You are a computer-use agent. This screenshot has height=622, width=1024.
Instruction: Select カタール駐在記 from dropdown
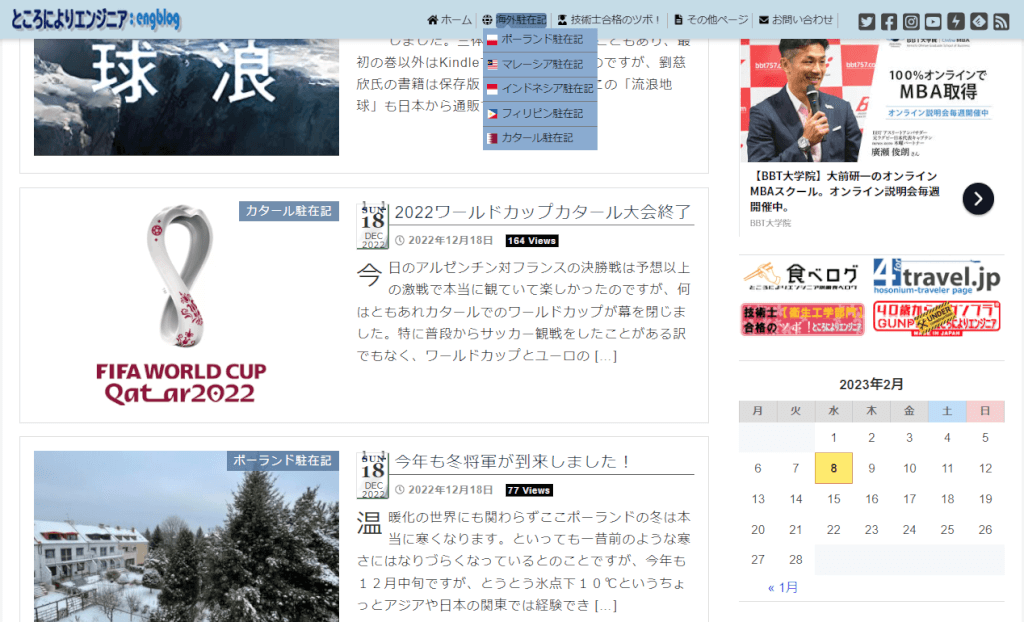tap(540, 138)
